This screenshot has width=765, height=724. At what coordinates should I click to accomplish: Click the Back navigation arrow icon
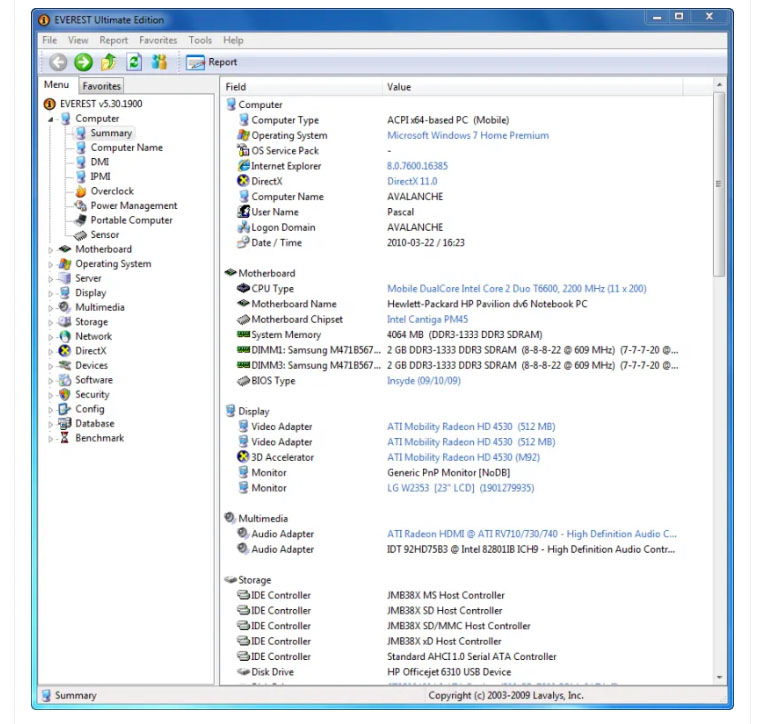(58, 62)
